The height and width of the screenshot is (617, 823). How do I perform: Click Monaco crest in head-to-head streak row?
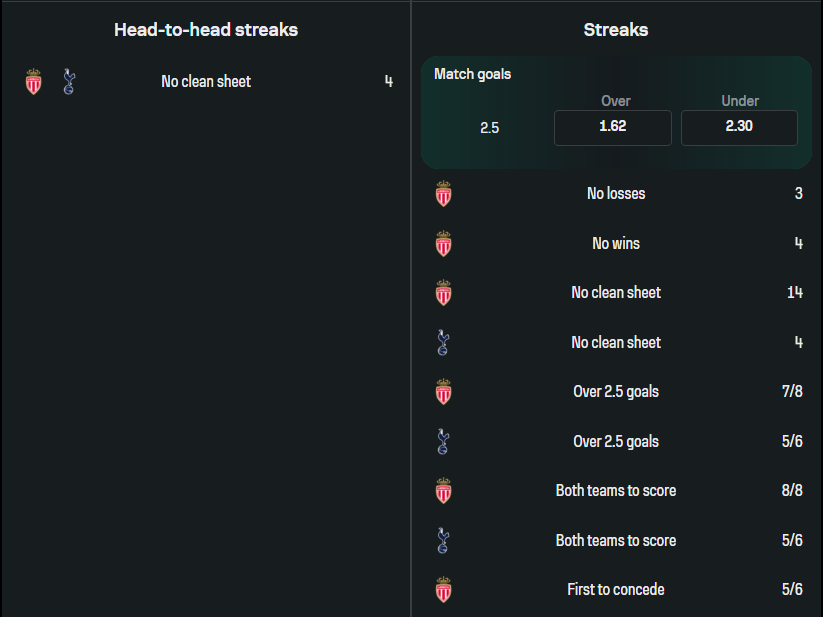point(34,82)
